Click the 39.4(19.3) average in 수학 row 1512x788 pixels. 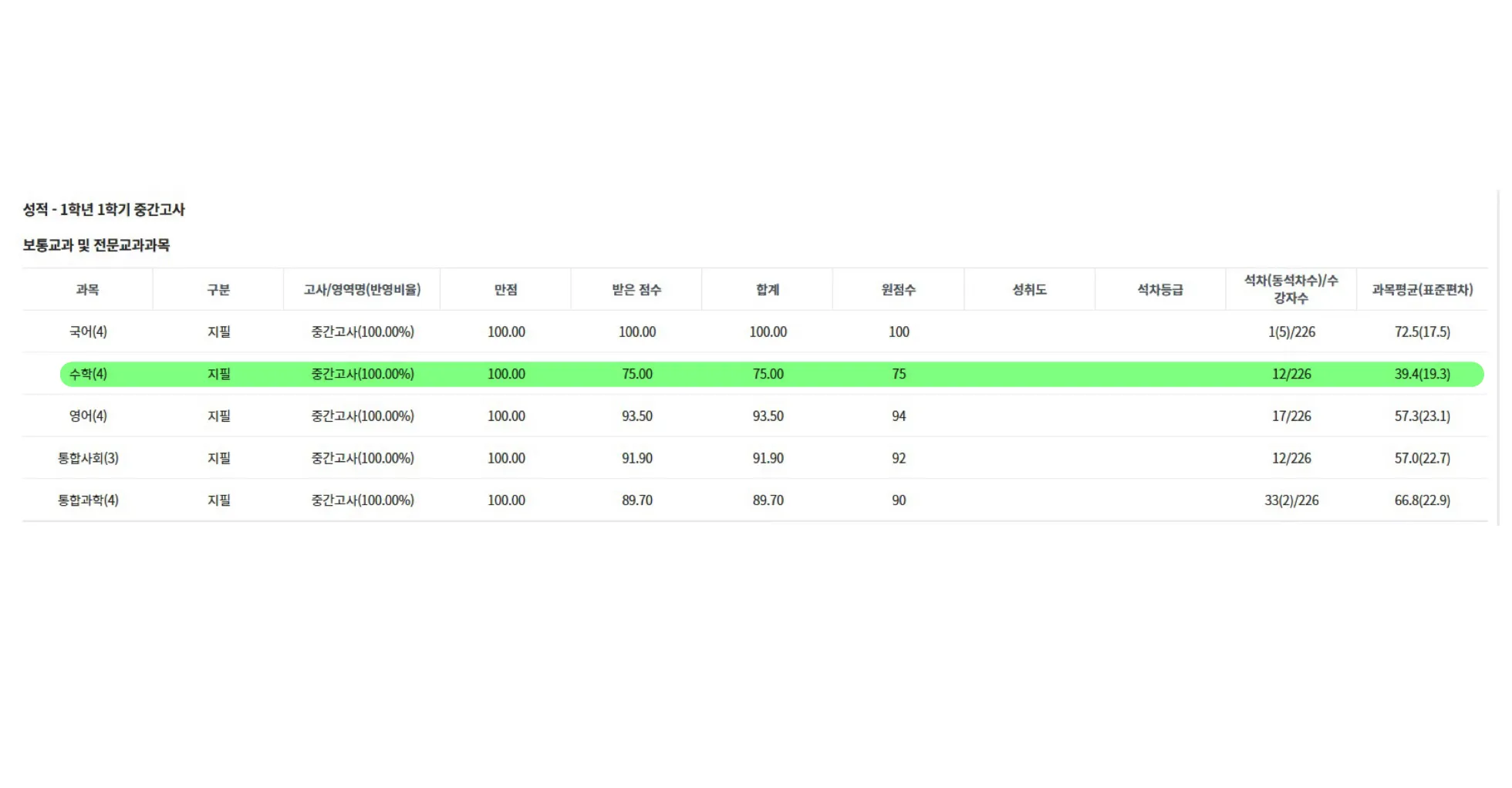pyautogui.click(x=1422, y=374)
